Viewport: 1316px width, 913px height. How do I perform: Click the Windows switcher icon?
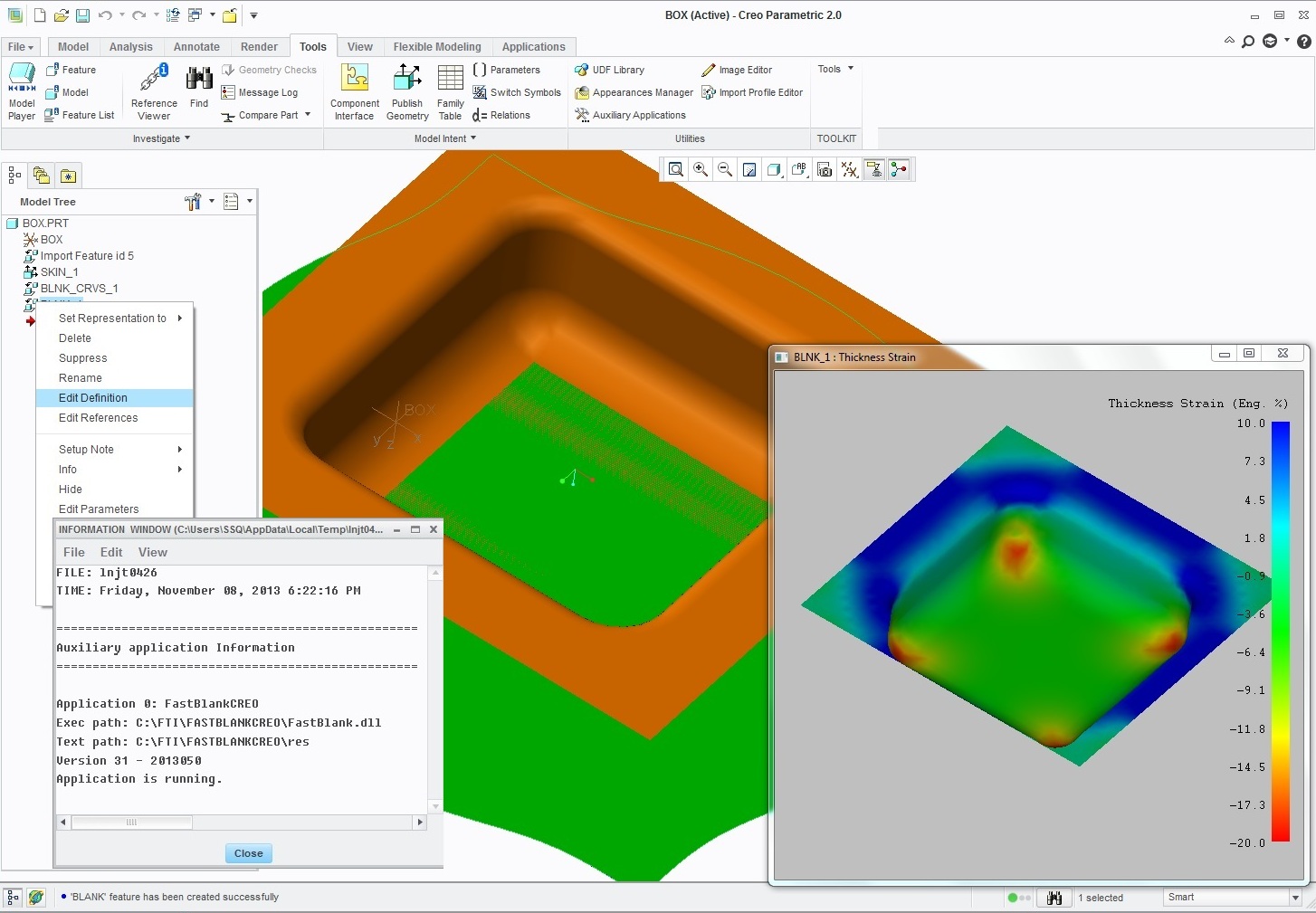[x=195, y=15]
